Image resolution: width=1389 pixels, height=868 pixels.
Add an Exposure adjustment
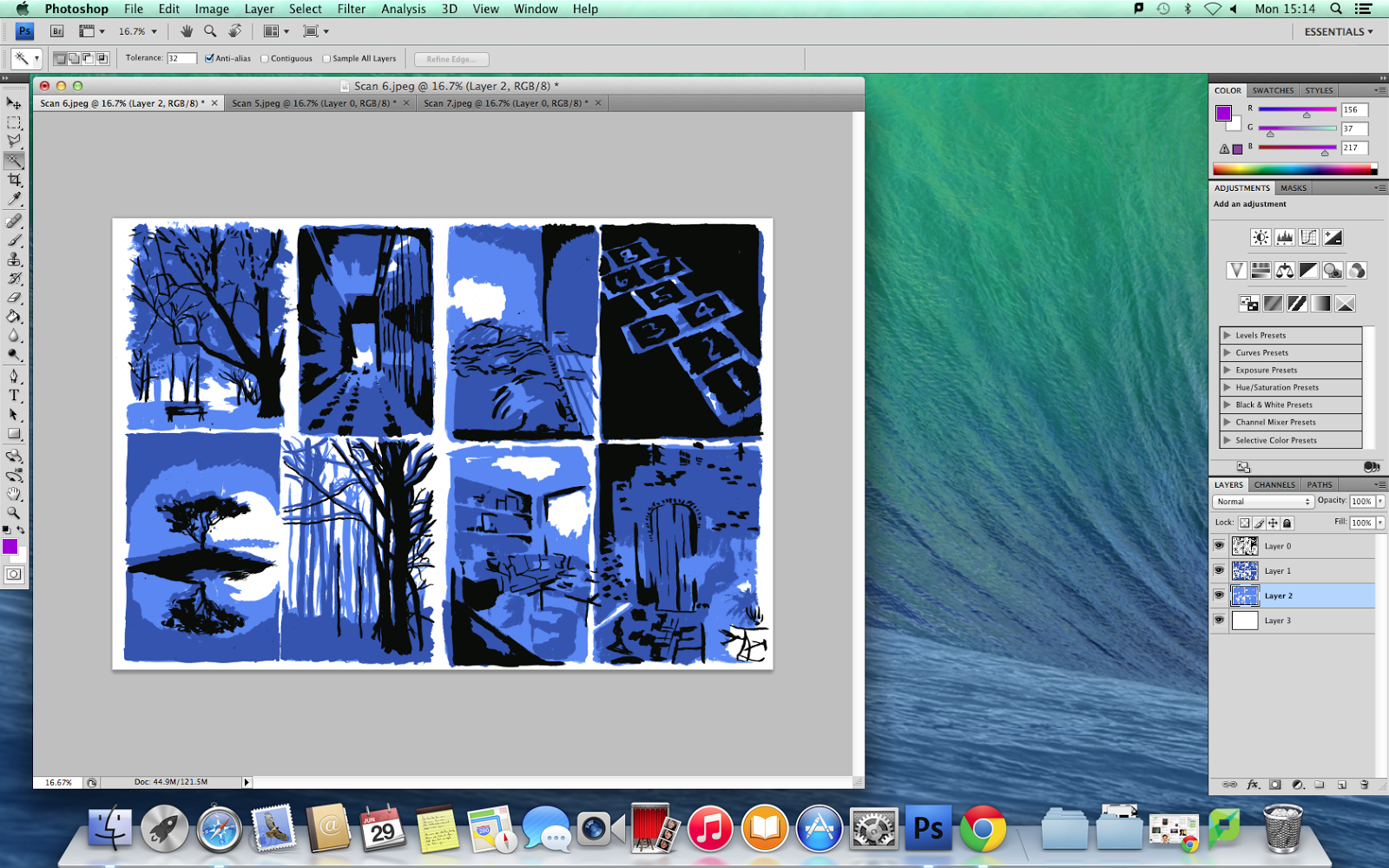click(1333, 237)
